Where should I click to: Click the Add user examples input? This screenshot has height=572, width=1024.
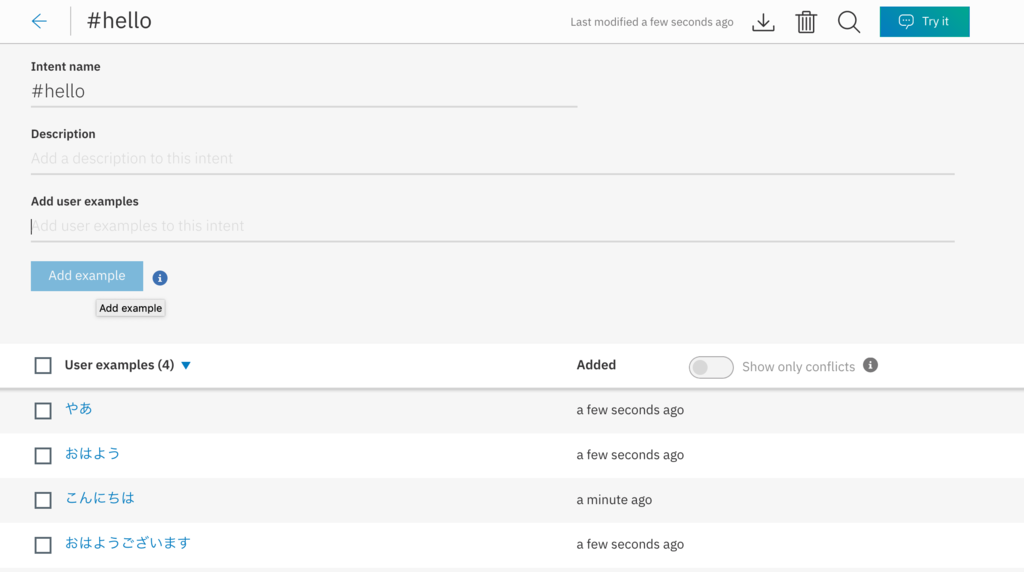[x=492, y=226]
